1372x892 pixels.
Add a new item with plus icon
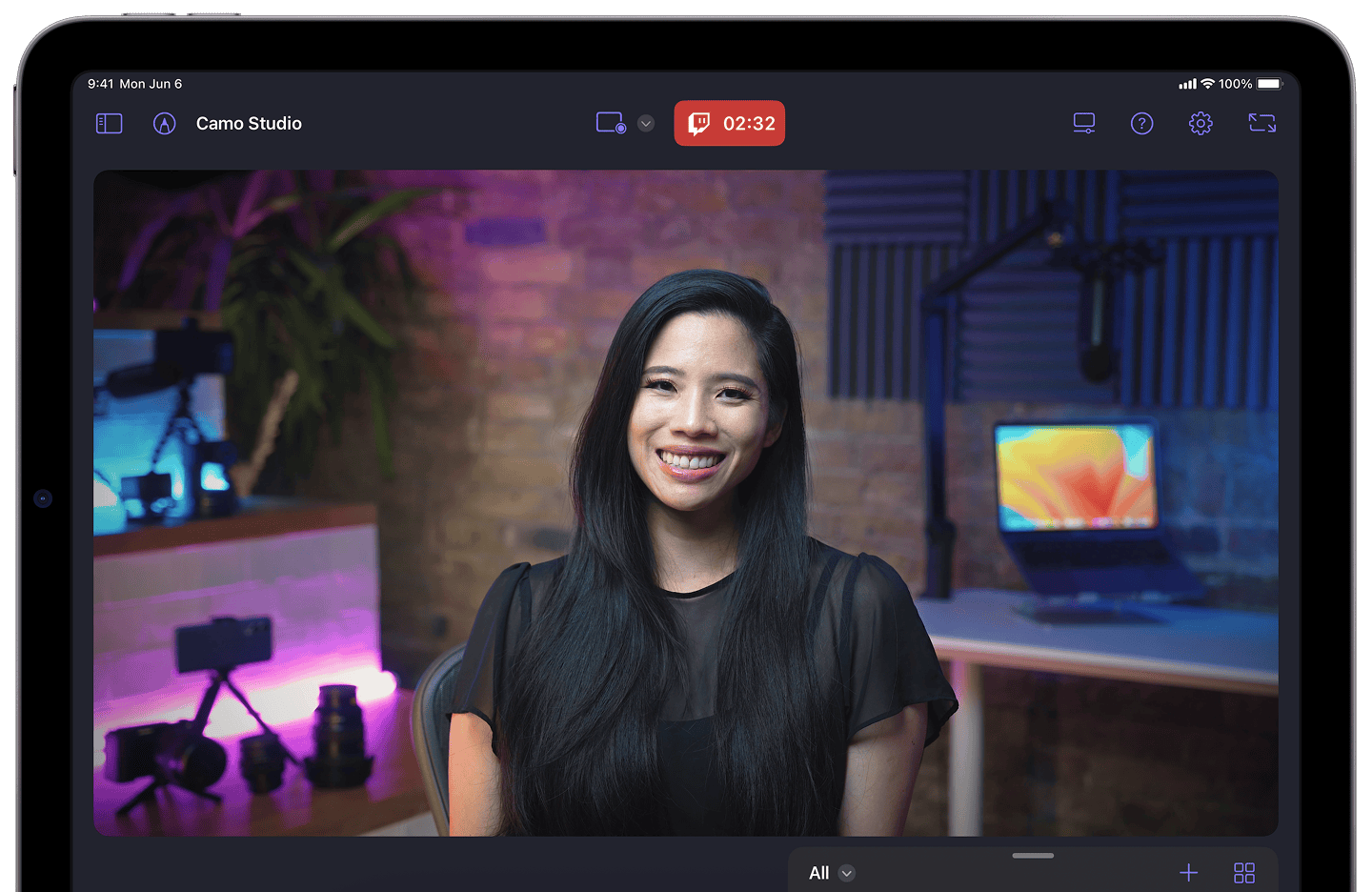point(1189,873)
